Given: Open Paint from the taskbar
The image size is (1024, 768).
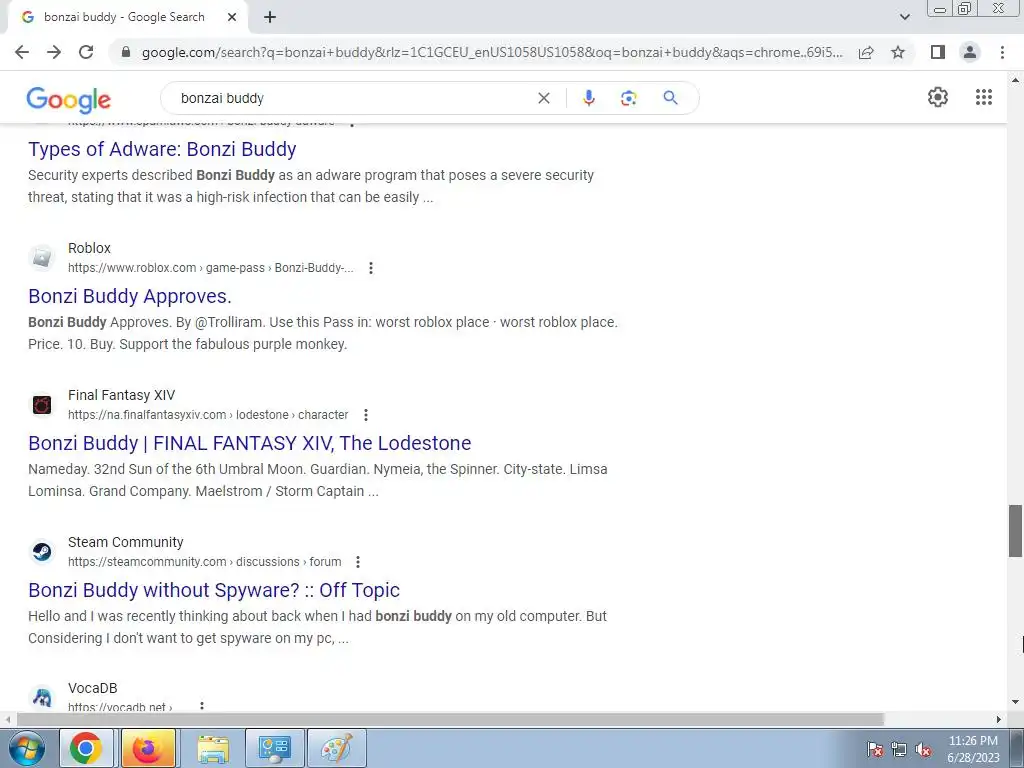Looking at the screenshot, I should [337, 748].
